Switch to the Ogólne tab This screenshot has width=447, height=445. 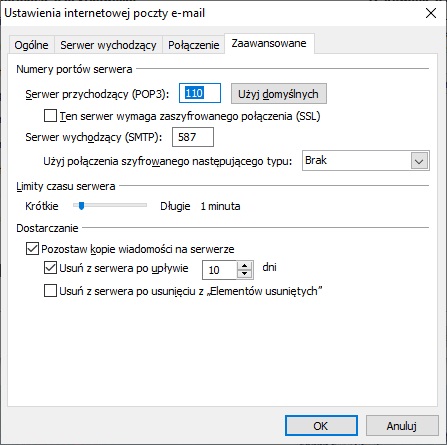(x=31, y=45)
